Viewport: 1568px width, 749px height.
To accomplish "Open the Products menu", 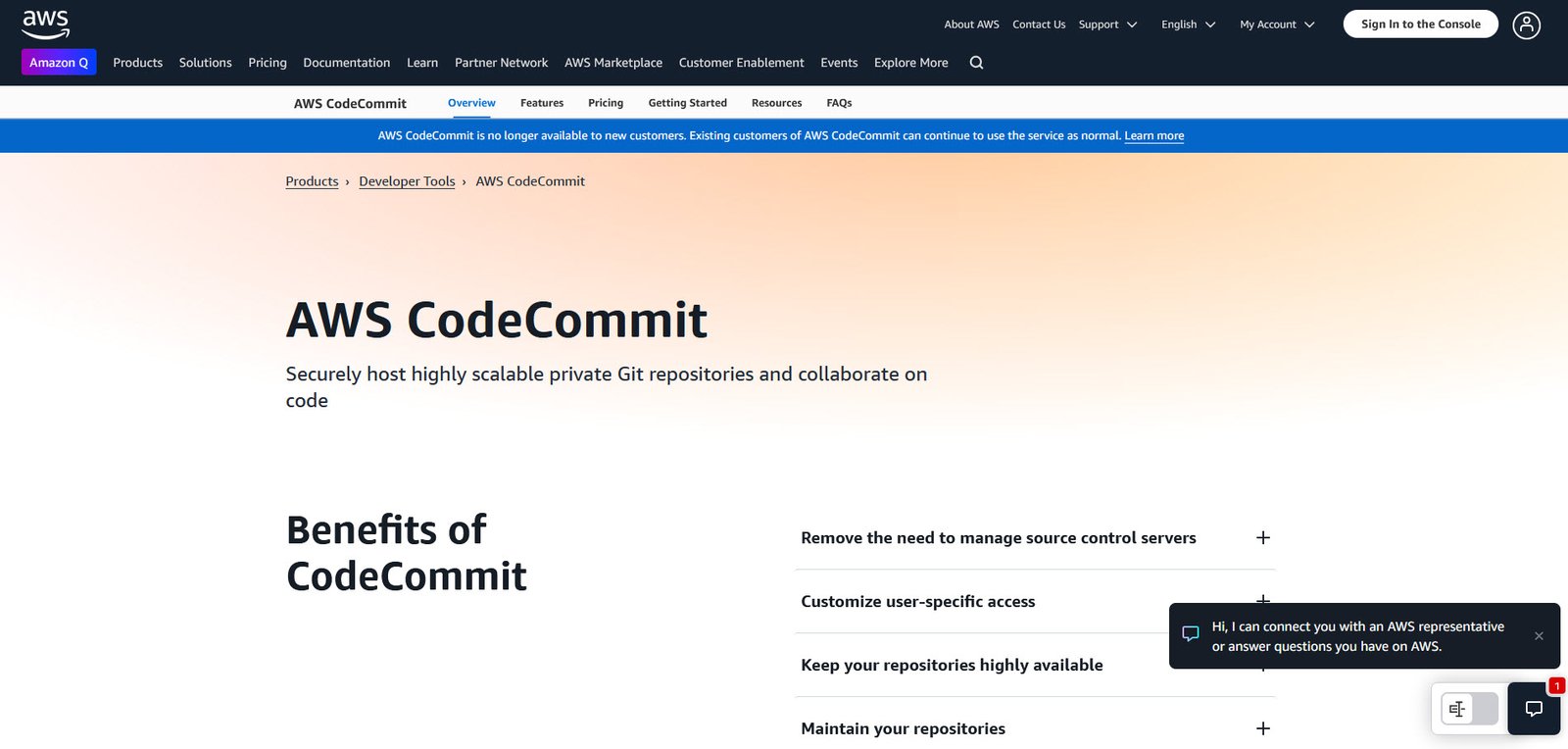I will pyautogui.click(x=137, y=63).
